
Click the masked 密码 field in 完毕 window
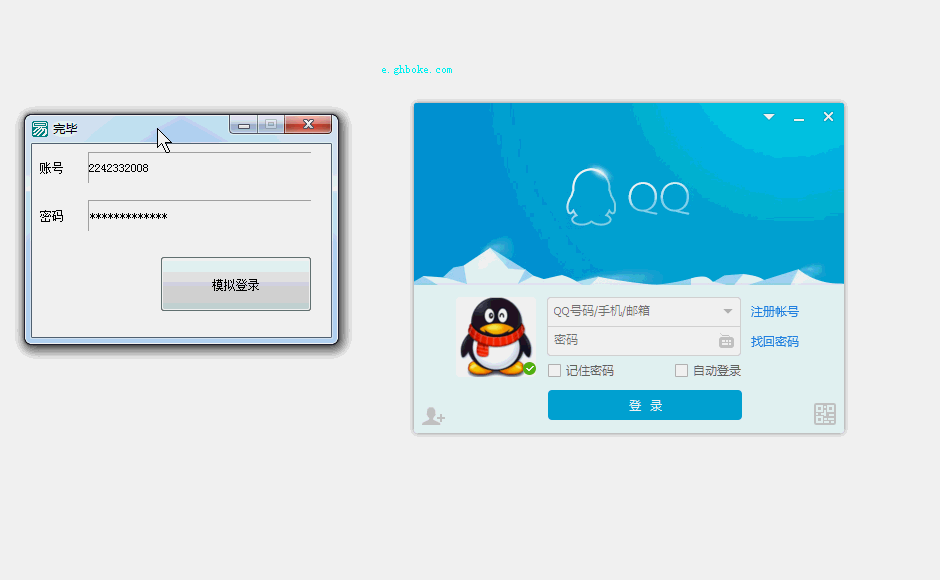click(199, 217)
